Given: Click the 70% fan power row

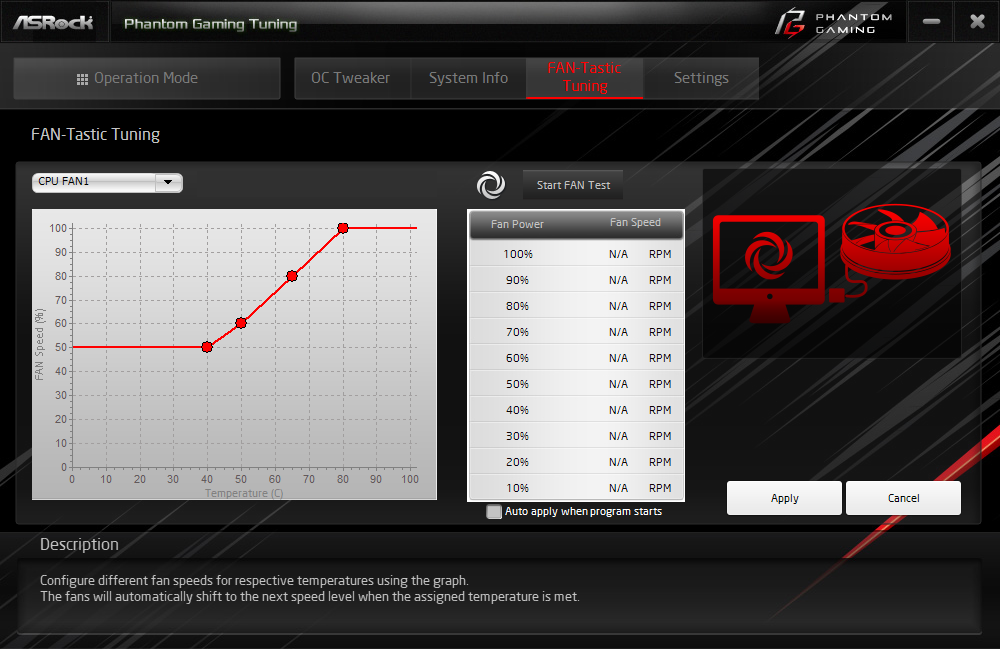Looking at the screenshot, I should click(x=577, y=332).
